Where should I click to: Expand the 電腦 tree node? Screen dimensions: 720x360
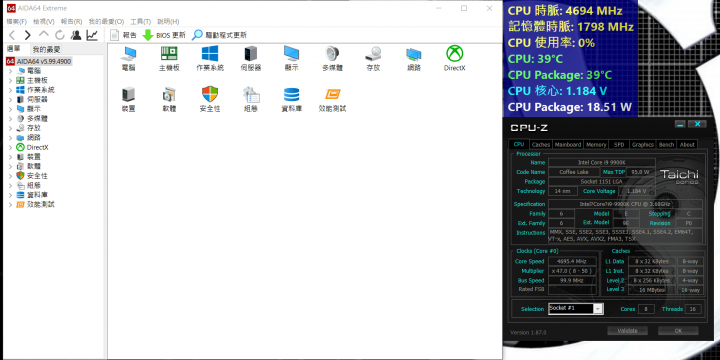tap(11, 71)
